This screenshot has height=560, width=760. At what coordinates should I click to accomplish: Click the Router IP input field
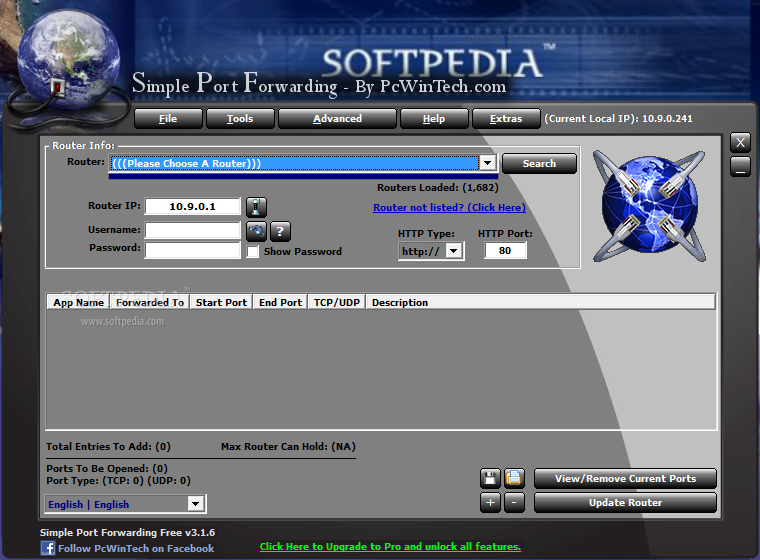(192, 206)
